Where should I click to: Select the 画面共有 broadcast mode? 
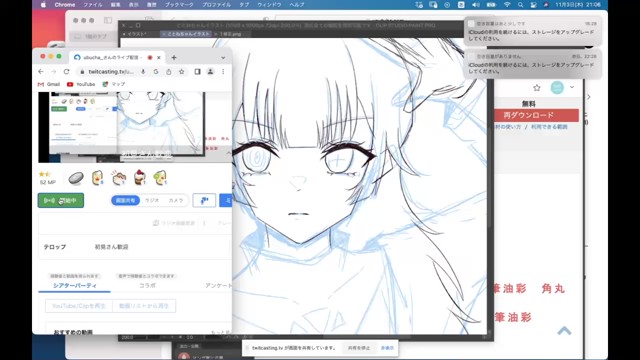(125, 200)
